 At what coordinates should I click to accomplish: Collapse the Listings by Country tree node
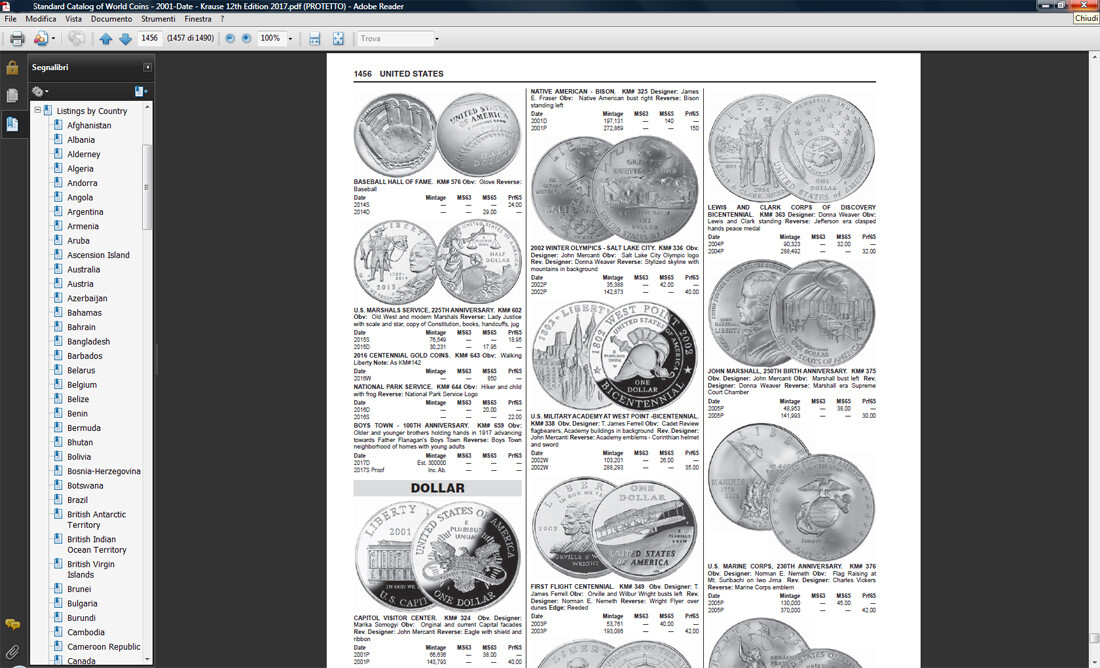coord(38,110)
